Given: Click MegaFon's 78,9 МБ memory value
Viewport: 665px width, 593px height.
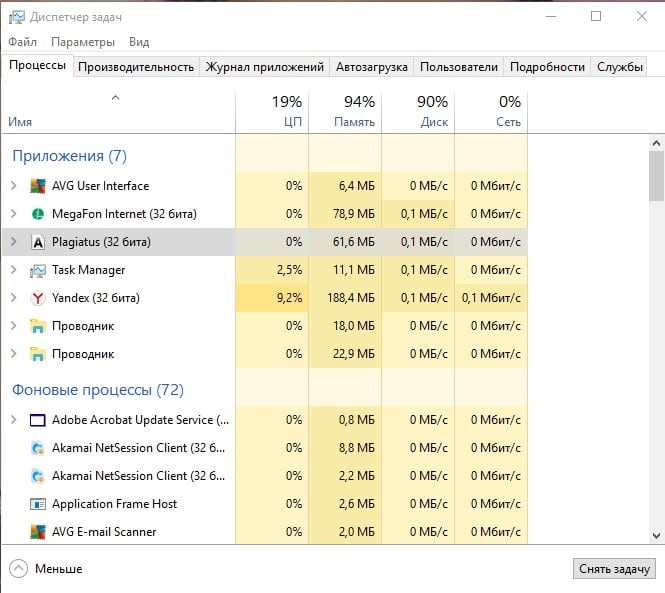Looking at the screenshot, I should click(354, 214).
